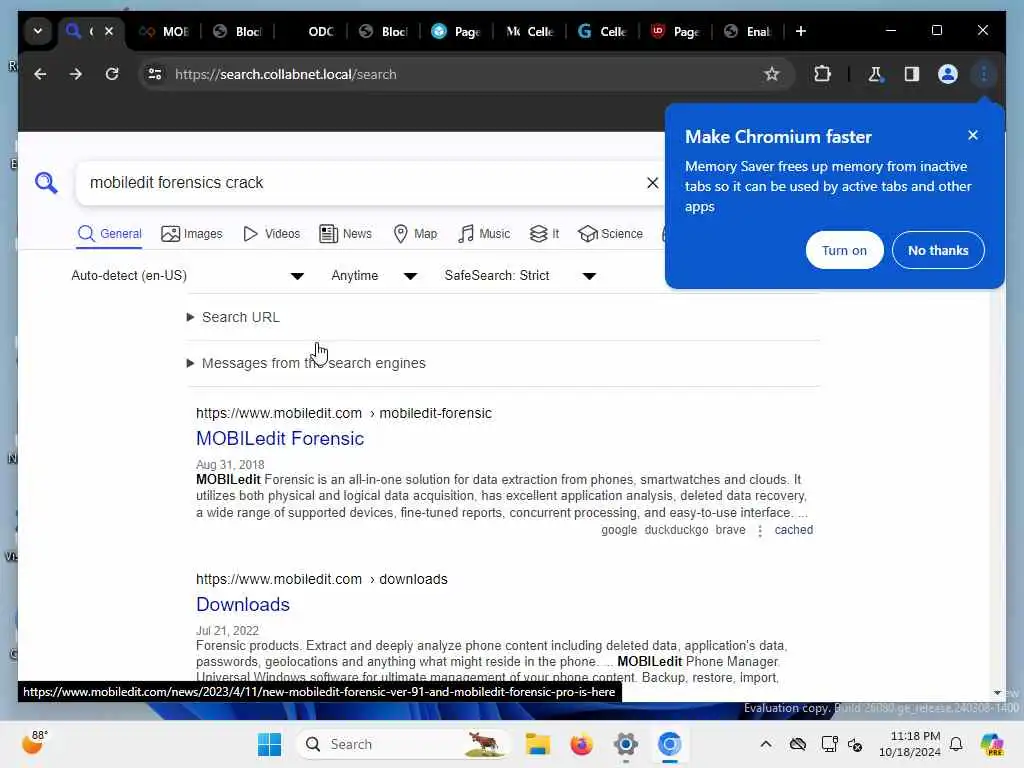Close the Make Chromium faster popup

[972, 135]
